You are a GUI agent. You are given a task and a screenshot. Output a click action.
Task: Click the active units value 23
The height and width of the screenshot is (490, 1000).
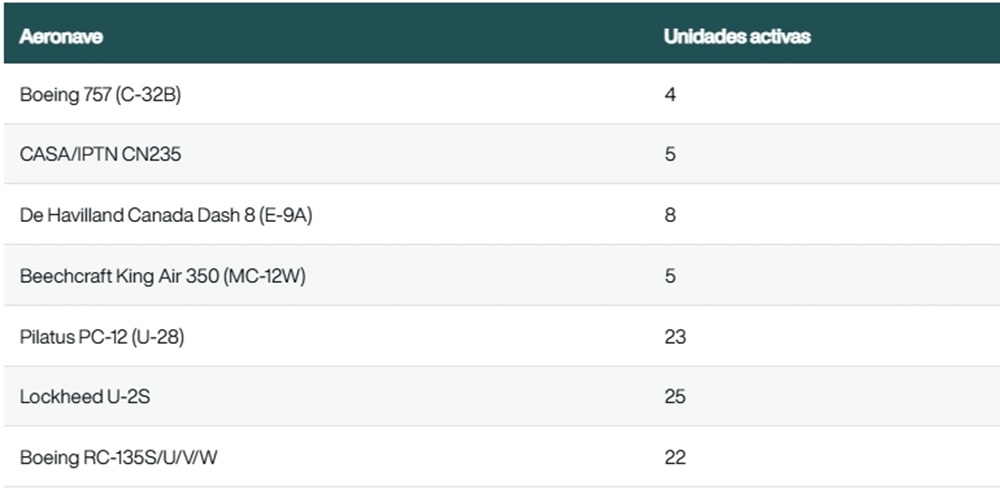click(x=675, y=337)
